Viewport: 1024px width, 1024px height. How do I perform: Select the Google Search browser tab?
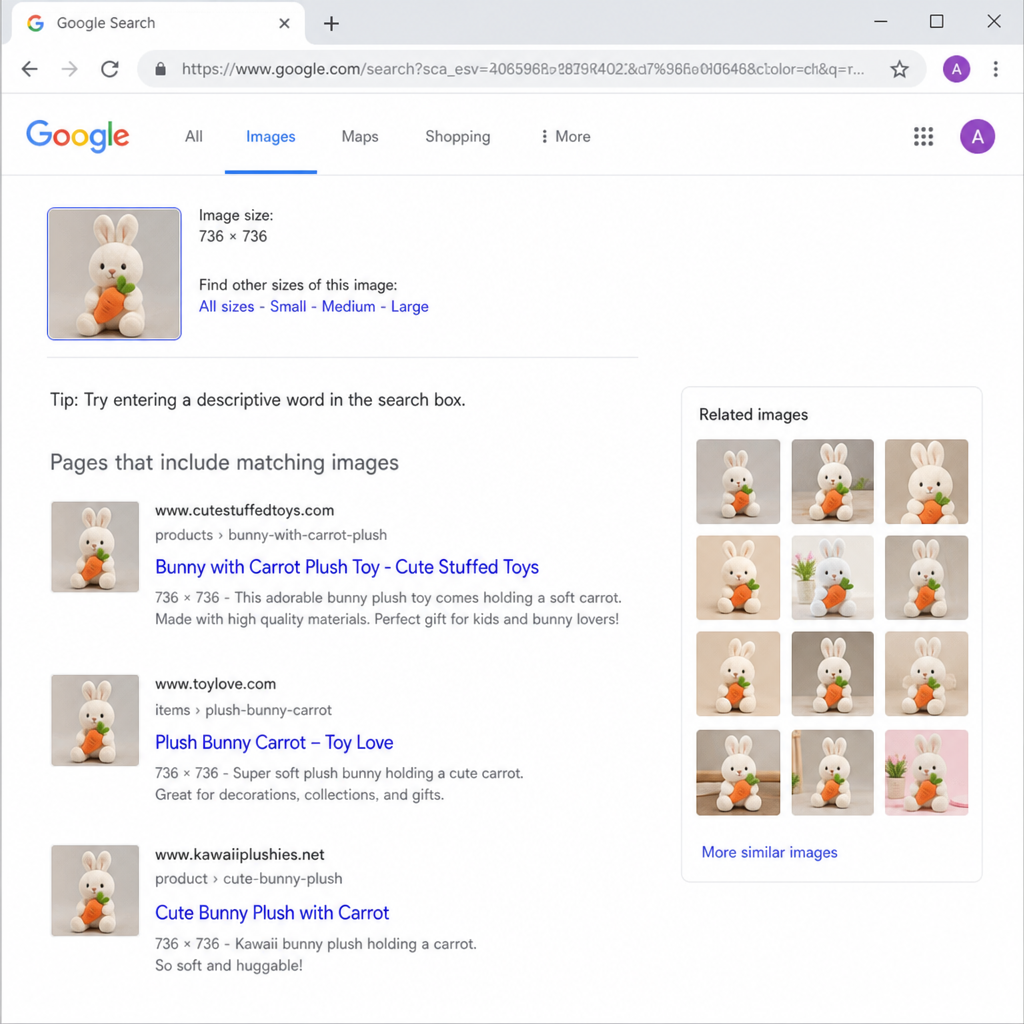point(157,24)
